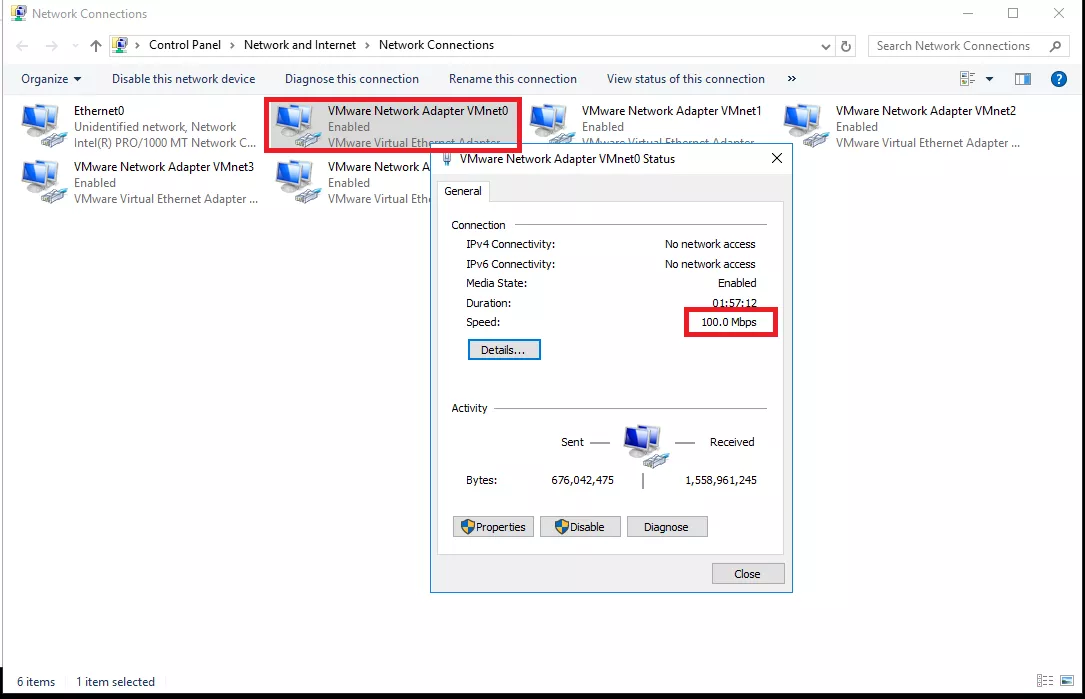Switch to large icons view in status bar
Screen dimensions: 1085x699
[1066, 681]
